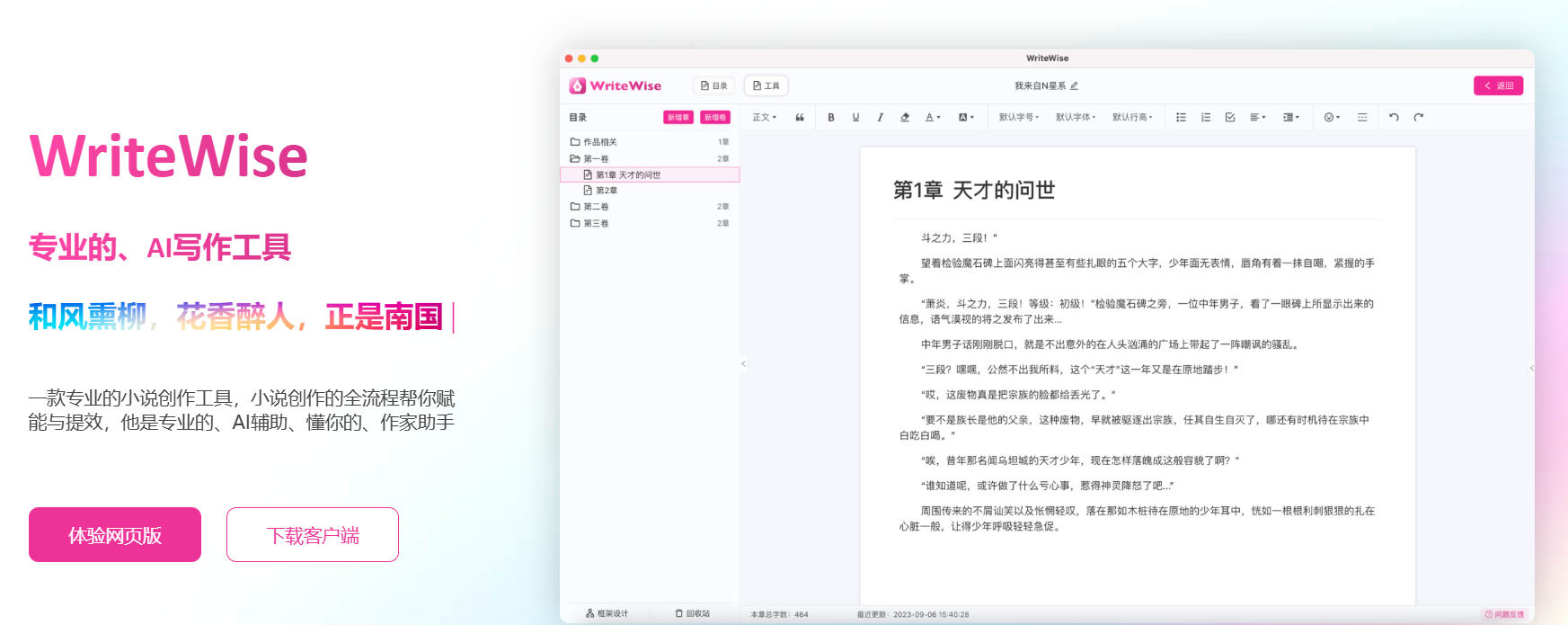Collapse the 第一卷 folder
This screenshot has width=1568, height=625.
(649, 158)
